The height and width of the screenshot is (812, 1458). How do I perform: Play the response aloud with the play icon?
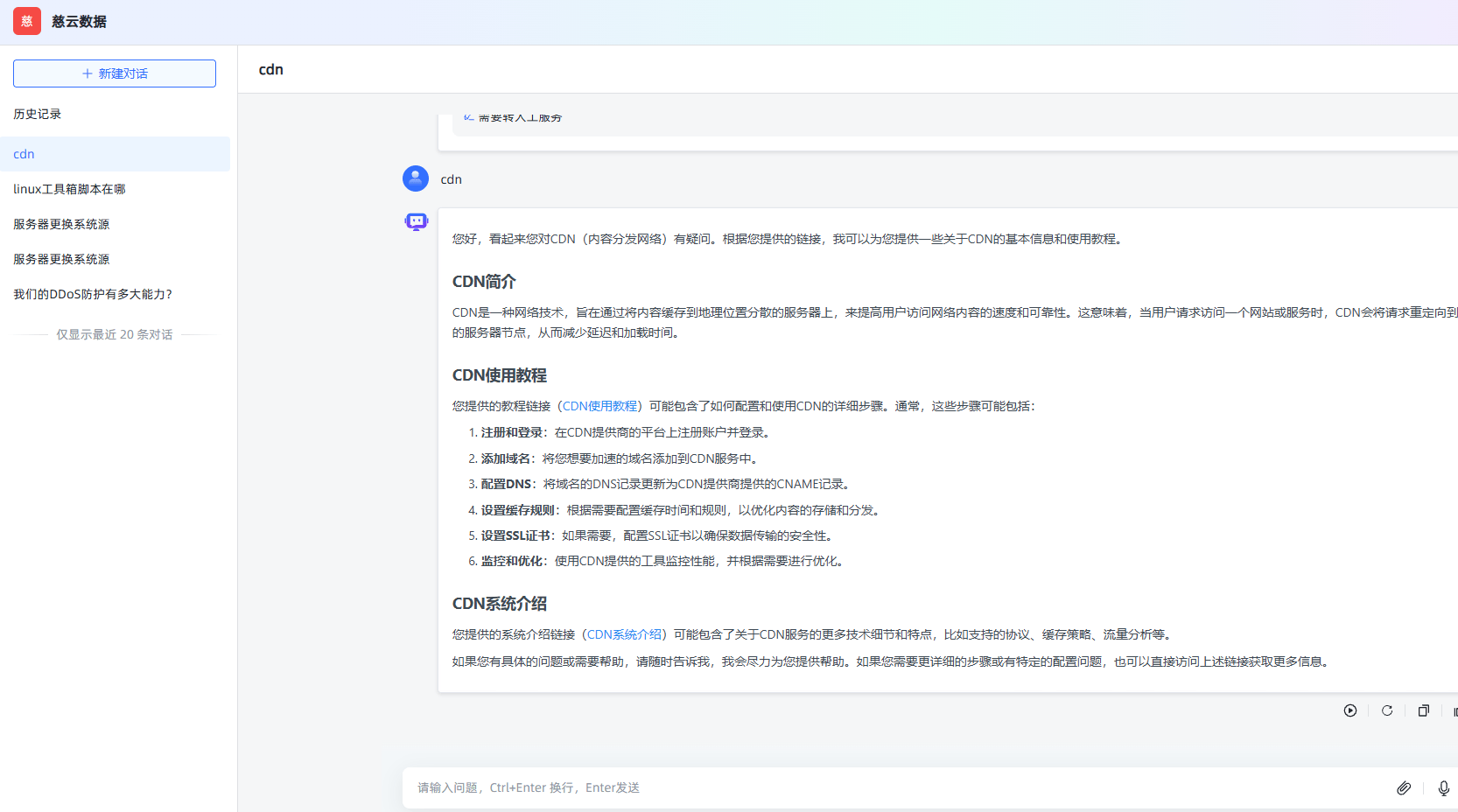pos(1350,710)
